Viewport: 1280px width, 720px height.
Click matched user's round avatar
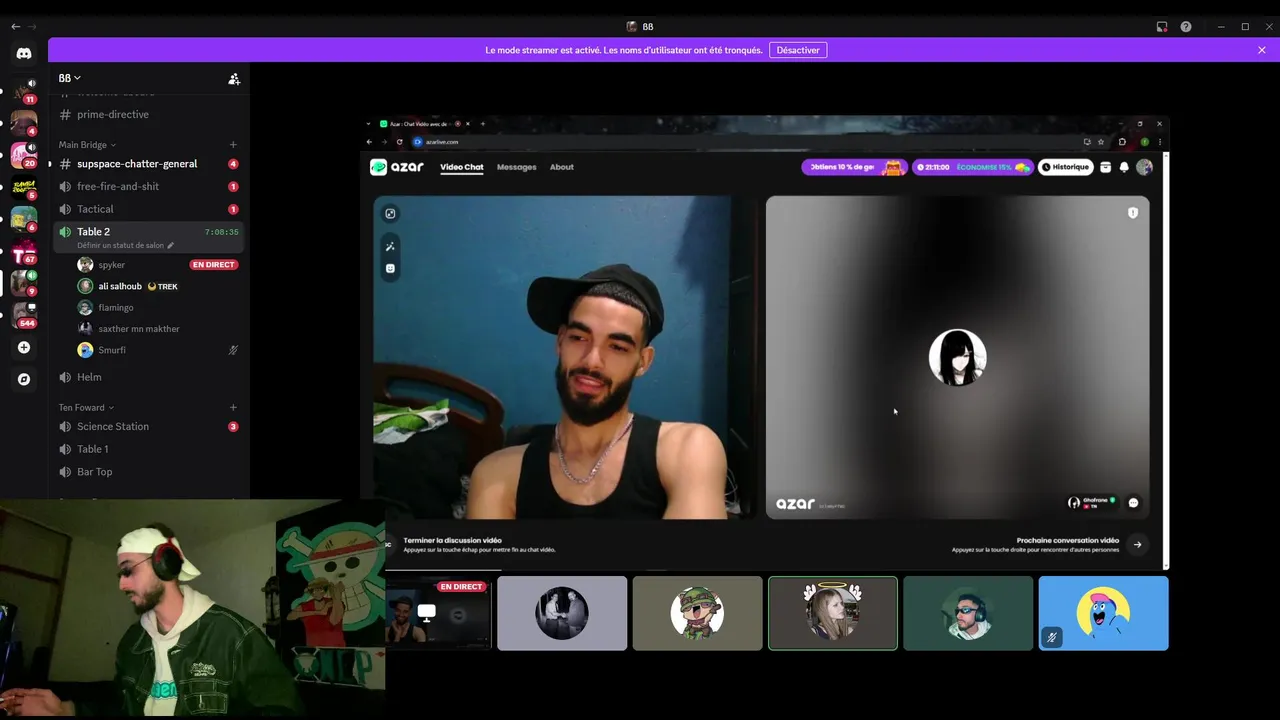coord(957,357)
